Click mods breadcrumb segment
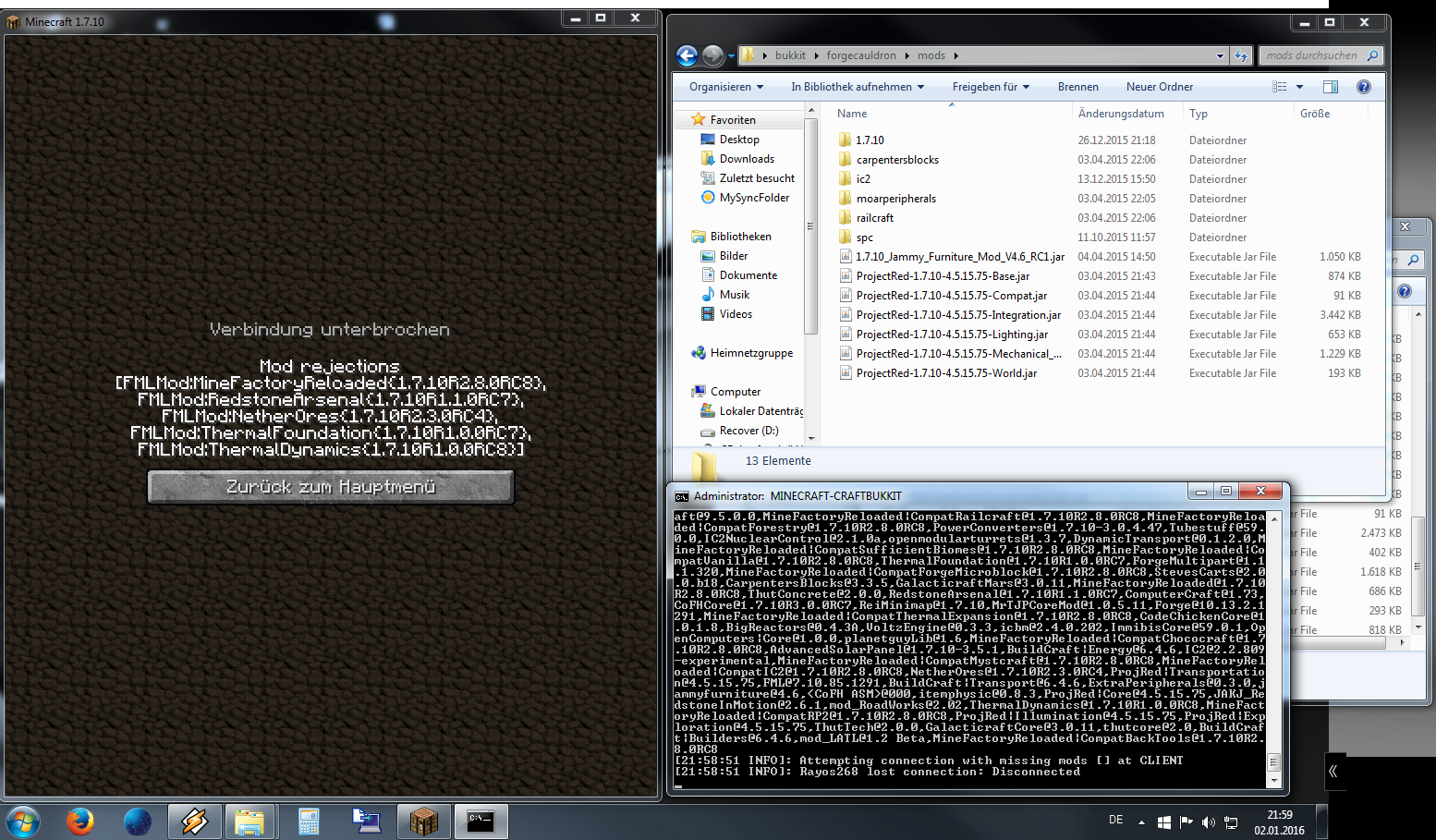Screen dimensions: 1436x840 coord(931,55)
